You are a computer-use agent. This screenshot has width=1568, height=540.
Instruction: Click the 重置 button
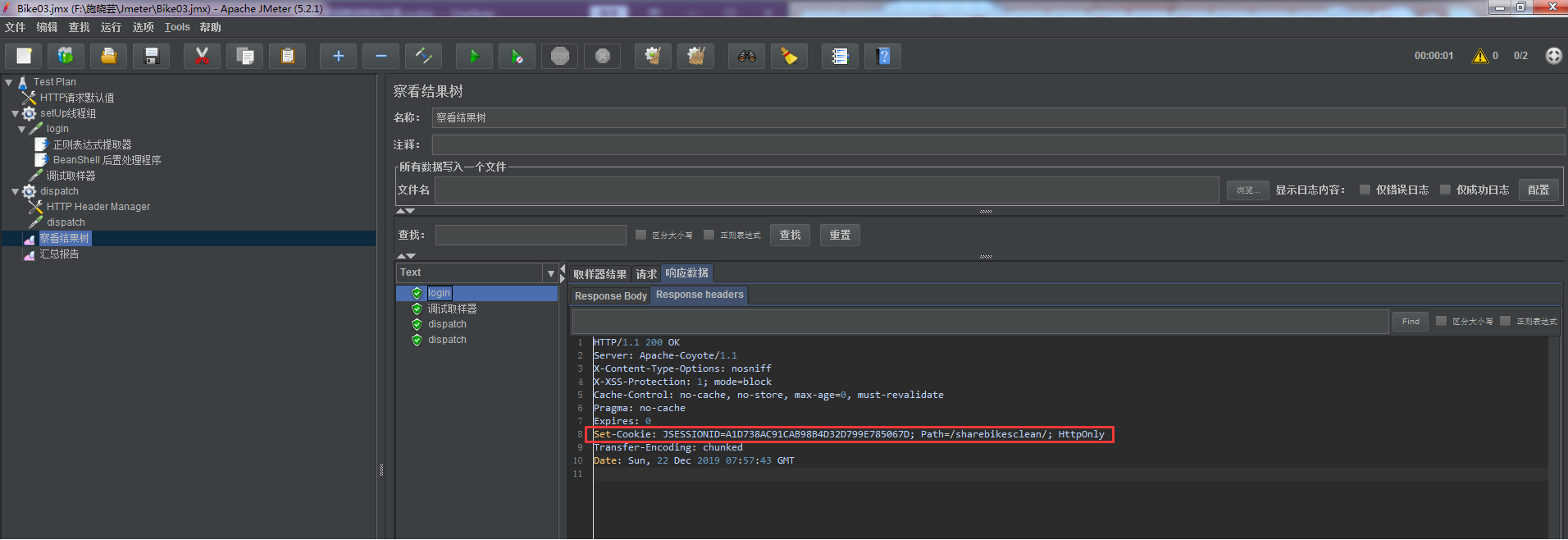coord(840,235)
